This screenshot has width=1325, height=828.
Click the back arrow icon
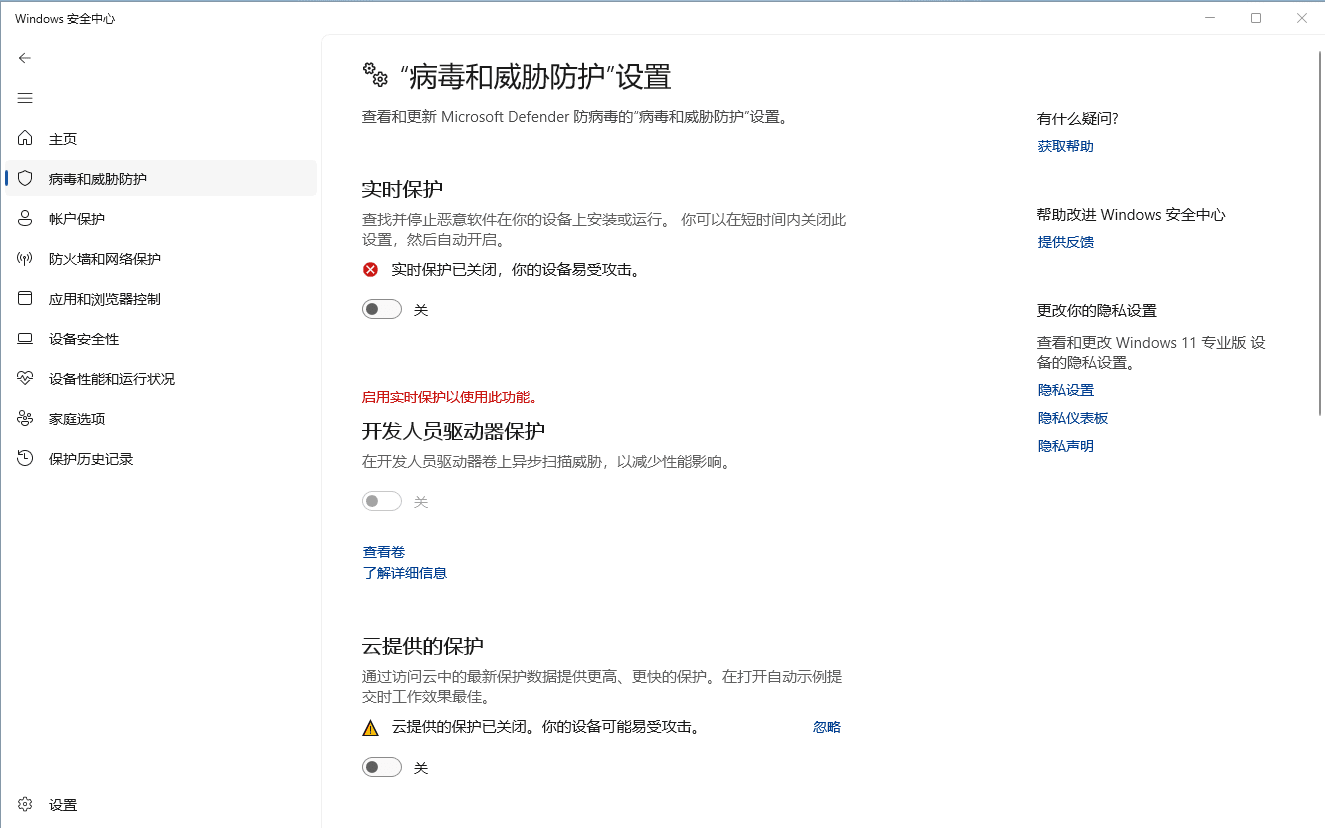click(x=25, y=58)
